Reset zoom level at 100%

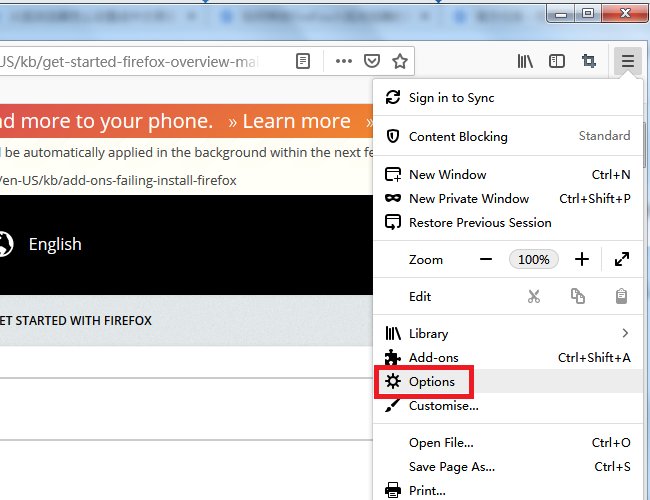coord(533,259)
